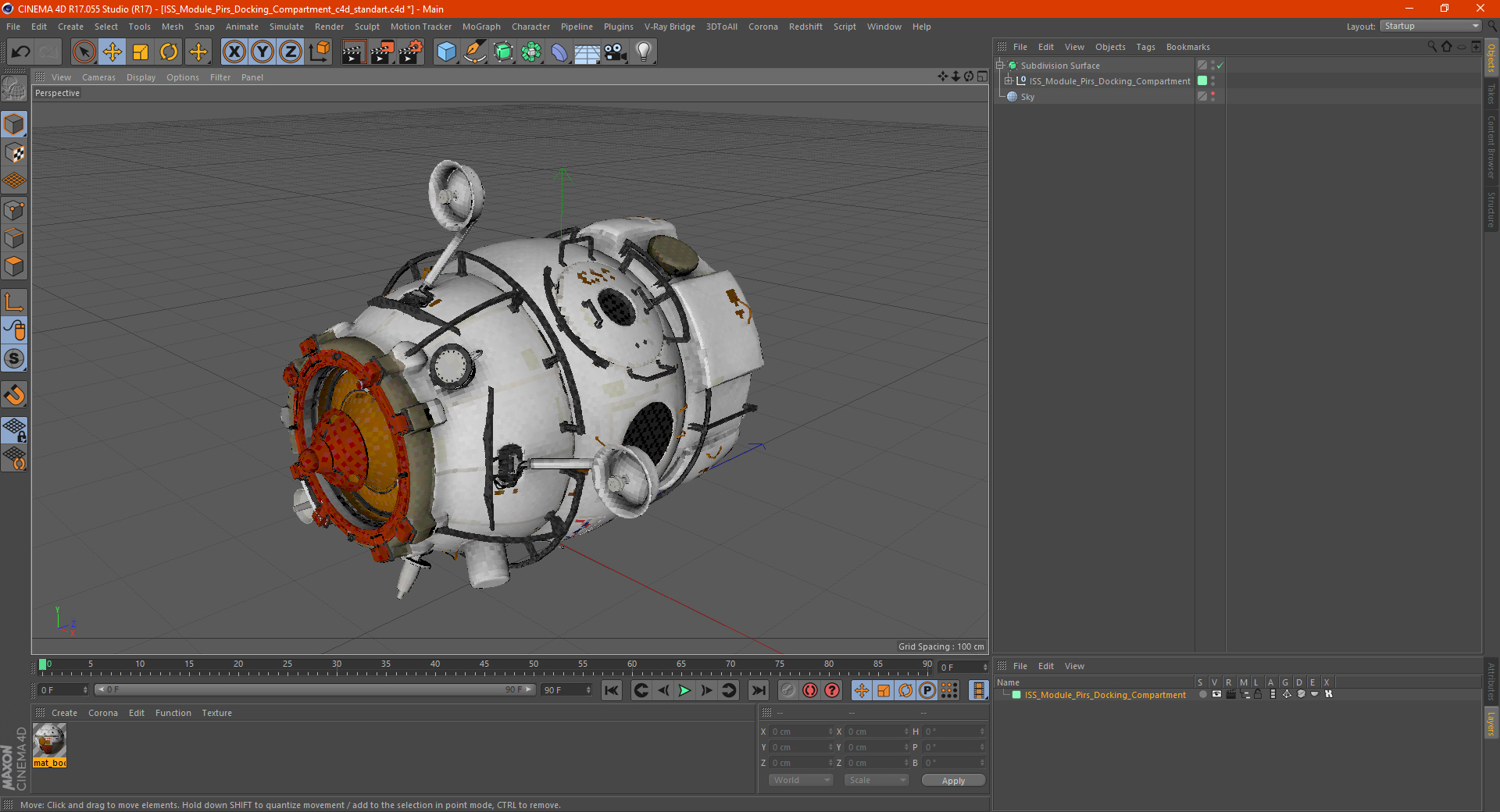Activate the Move tool in the toolbar
Viewport: 1500px width, 812px height.
112,52
